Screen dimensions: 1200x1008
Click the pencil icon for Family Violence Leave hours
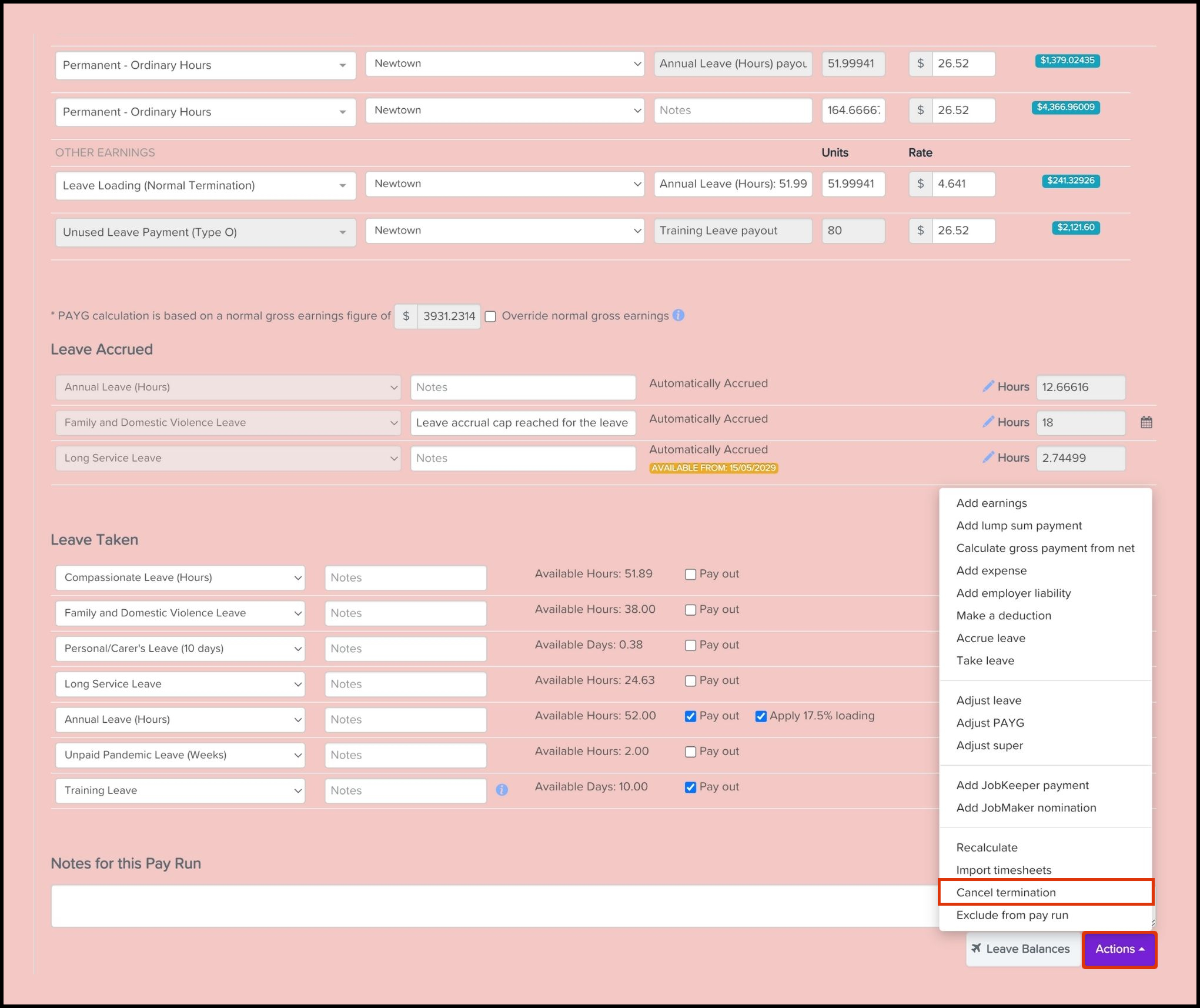[x=988, y=422]
